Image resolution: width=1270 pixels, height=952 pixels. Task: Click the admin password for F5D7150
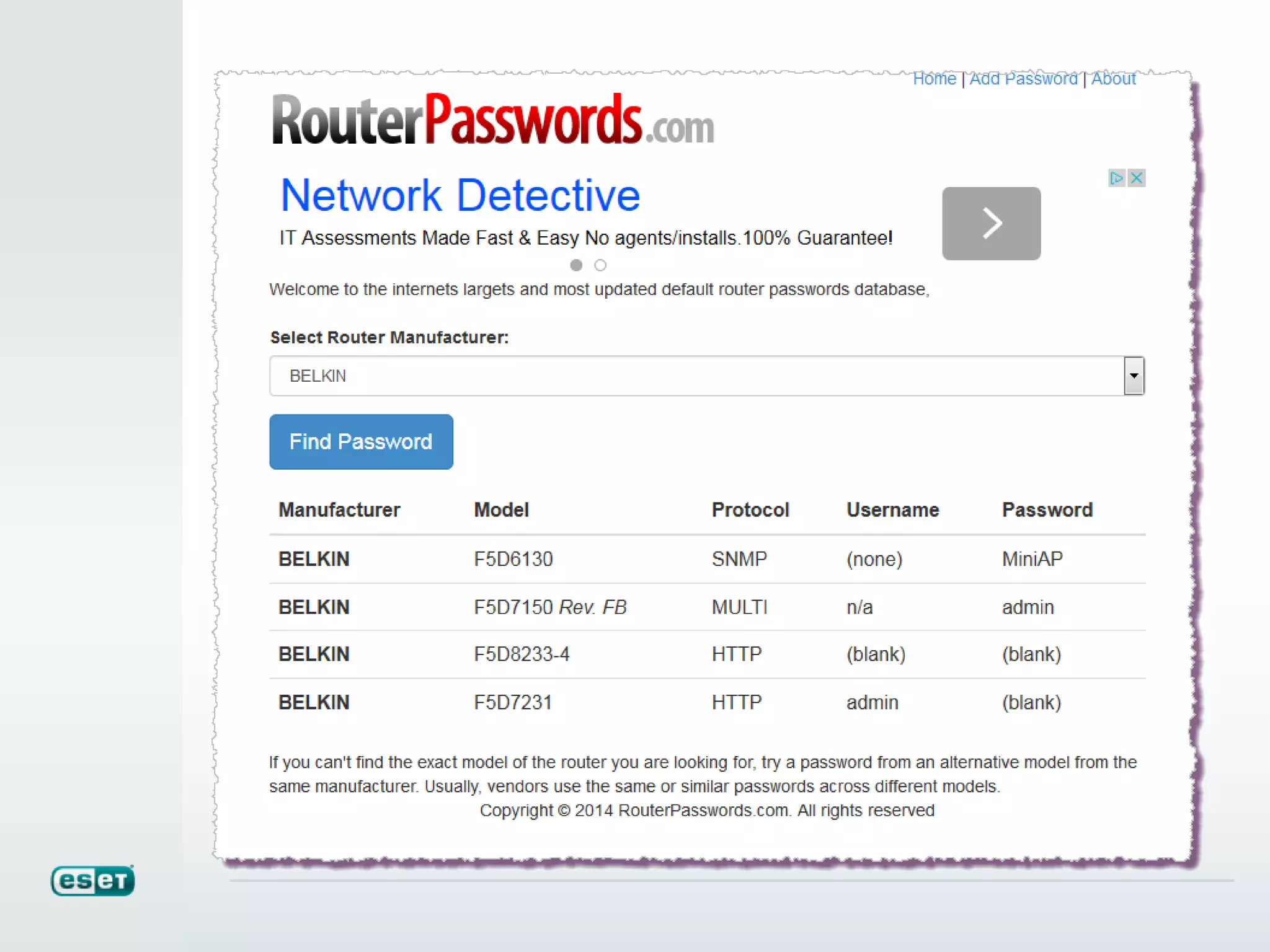point(1028,607)
